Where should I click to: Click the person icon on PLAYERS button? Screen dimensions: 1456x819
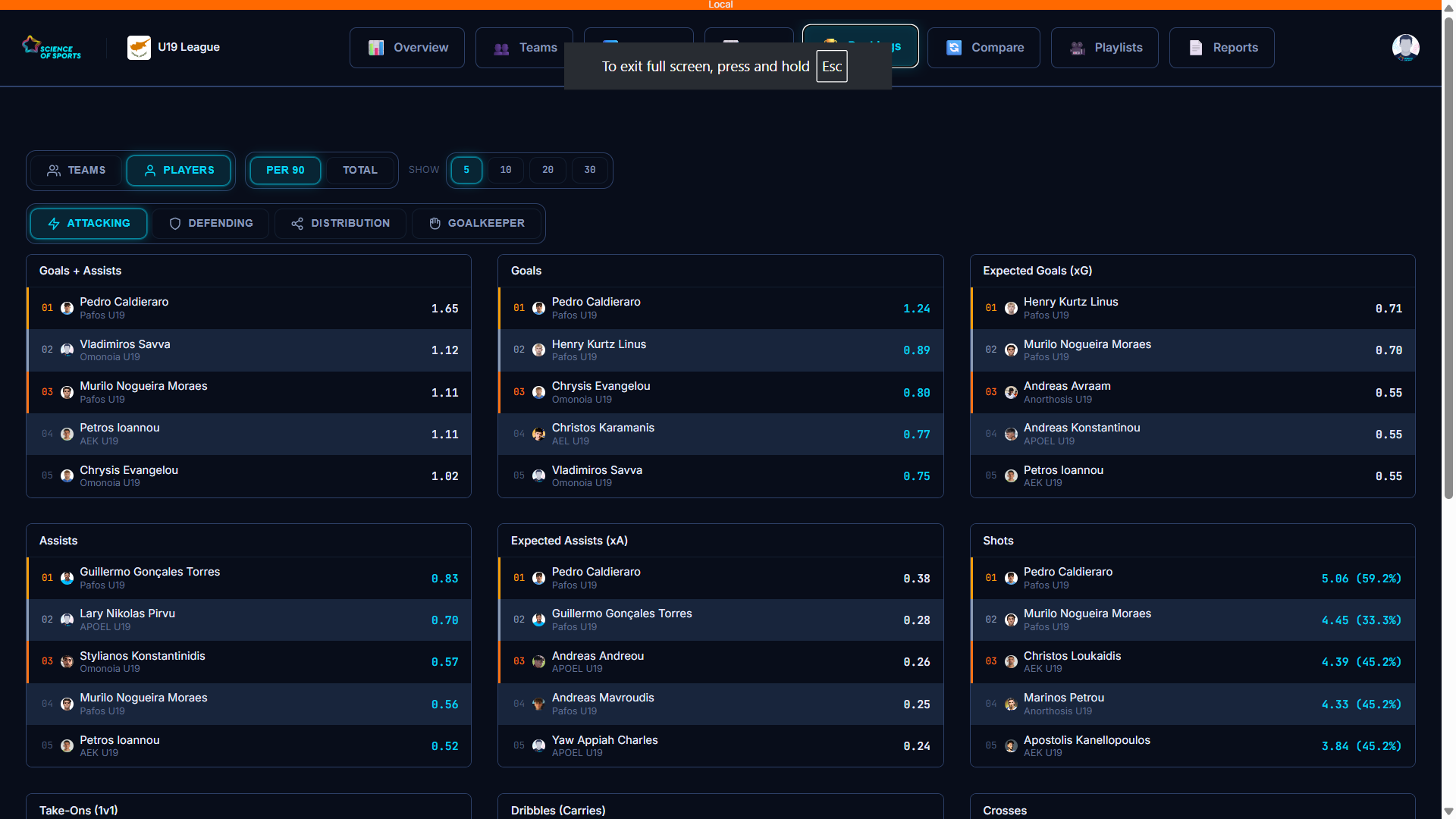tap(150, 171)
